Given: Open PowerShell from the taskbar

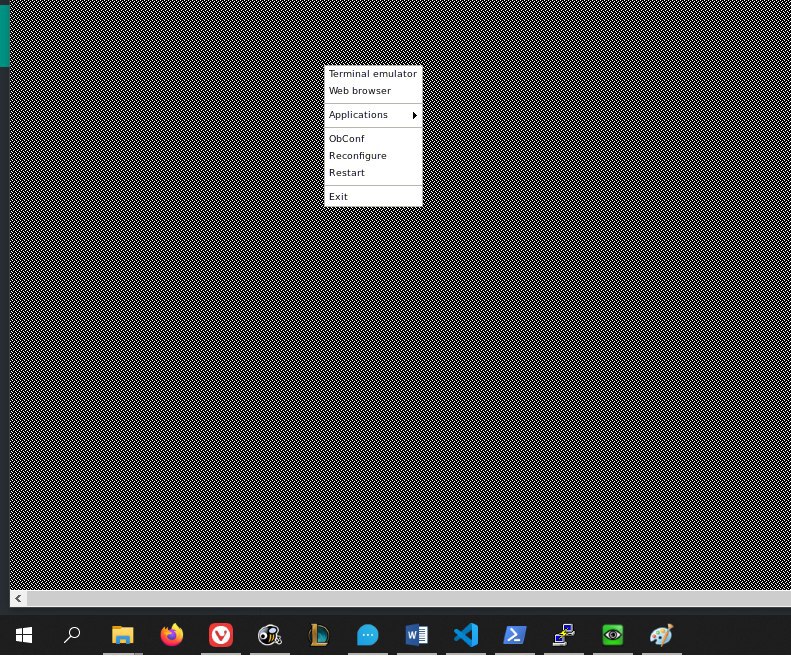Looking at the screenshot, I should click(515, 635).
